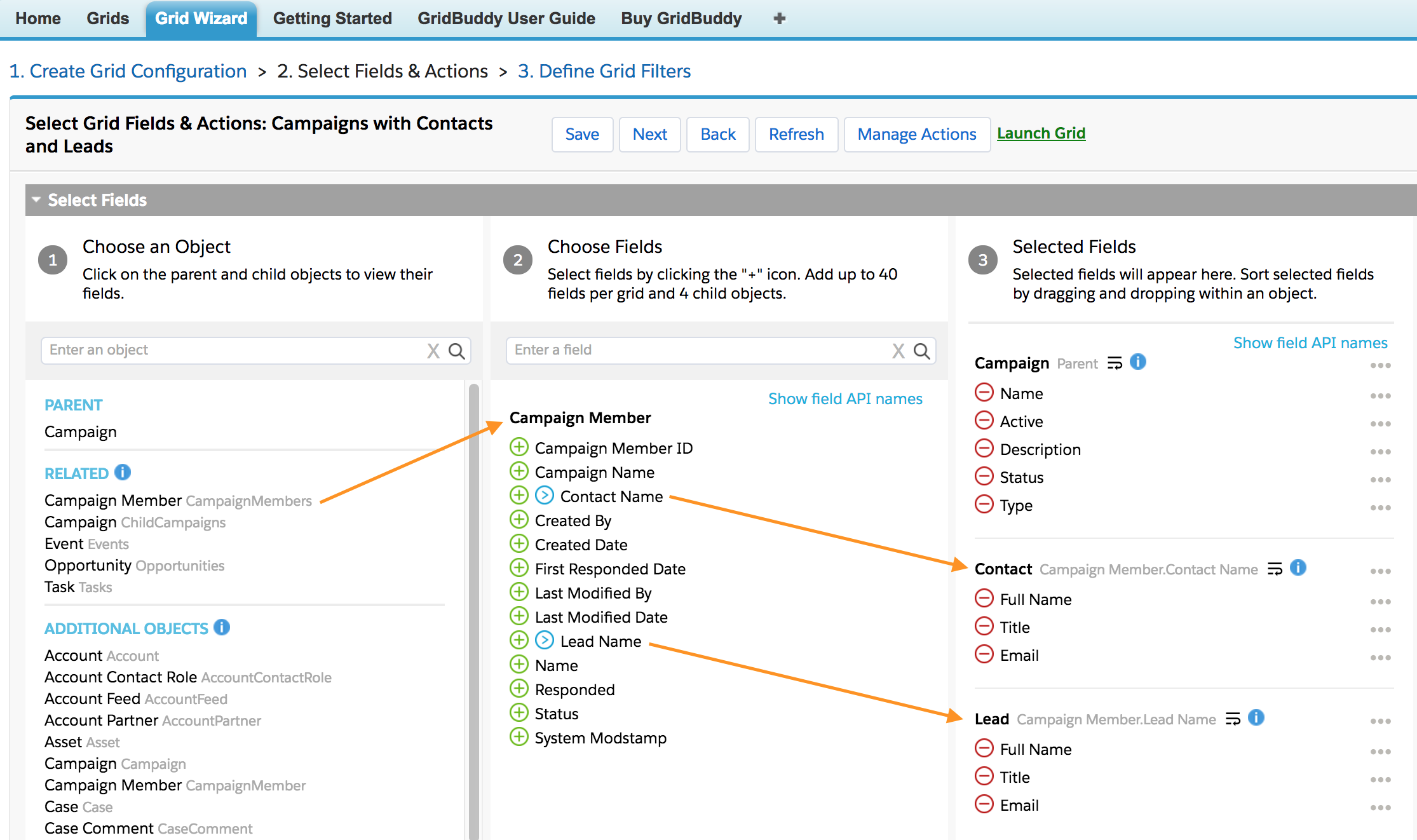Image resolution: width=1417 pixels, height=840 pixels.
Task: Open the Getting Started tab
Action: pos(332,18)
